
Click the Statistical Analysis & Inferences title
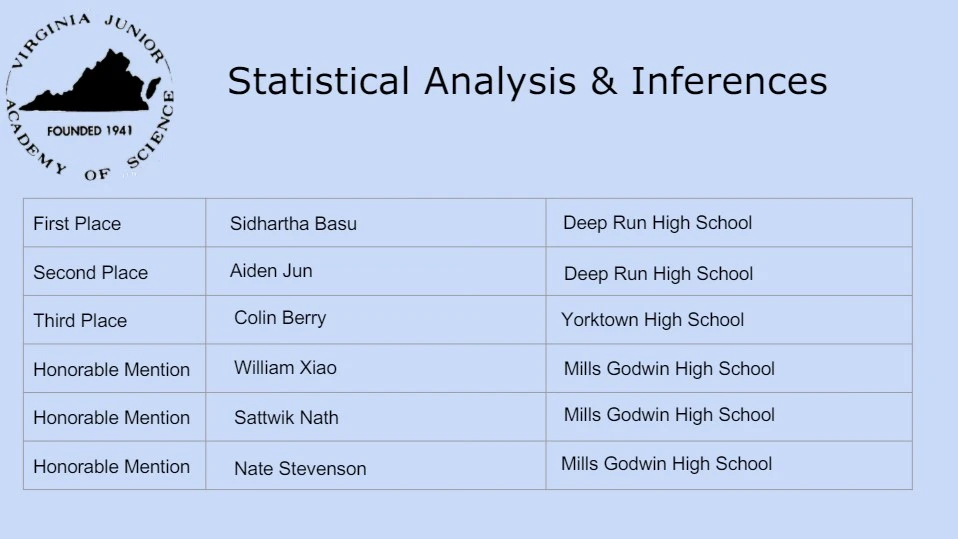527,81
